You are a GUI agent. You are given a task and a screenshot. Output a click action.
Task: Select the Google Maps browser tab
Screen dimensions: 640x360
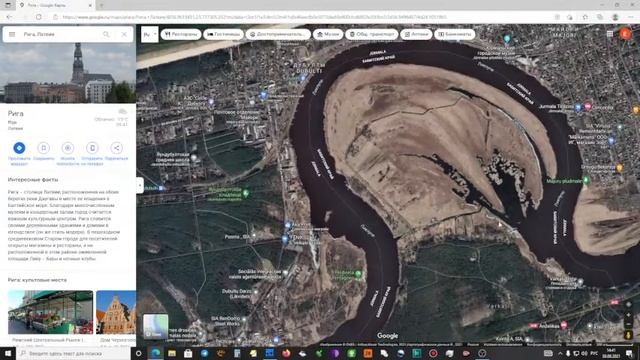pyautogui.click(x=55, y=5)
